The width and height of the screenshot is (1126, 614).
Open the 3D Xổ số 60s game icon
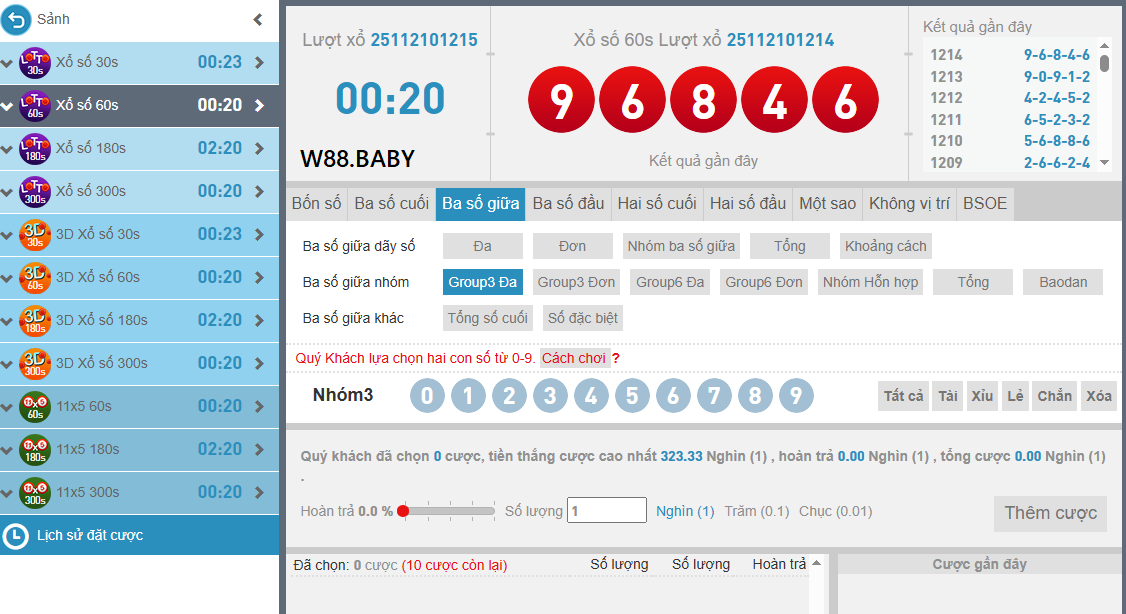(35, 278)
